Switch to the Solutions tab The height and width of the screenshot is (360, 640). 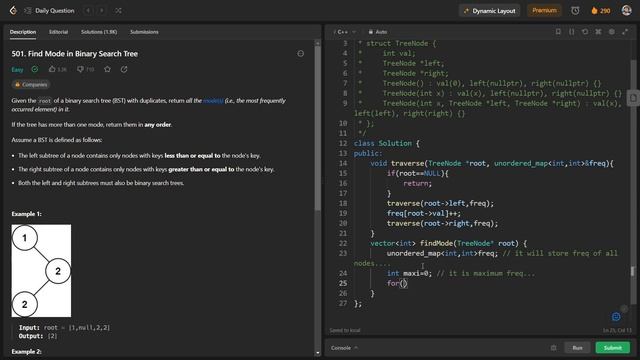tap(99, 32)
